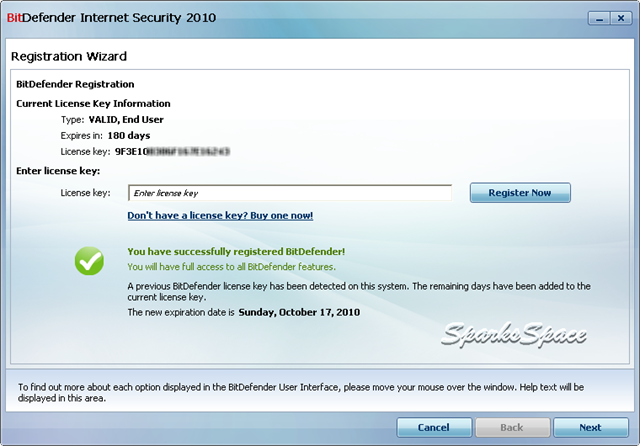Click the license key input field

290,193
